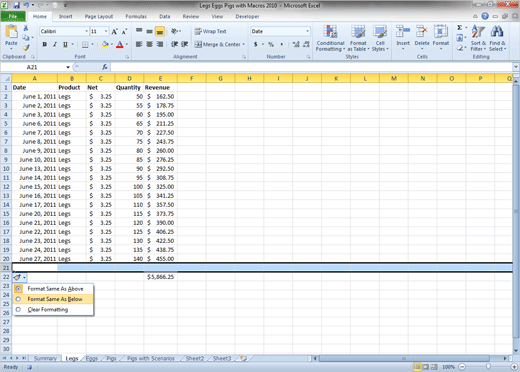The height and width of the screenshot is (372, 520).
Task: Expand the formula bar
Action: point(516,67)
